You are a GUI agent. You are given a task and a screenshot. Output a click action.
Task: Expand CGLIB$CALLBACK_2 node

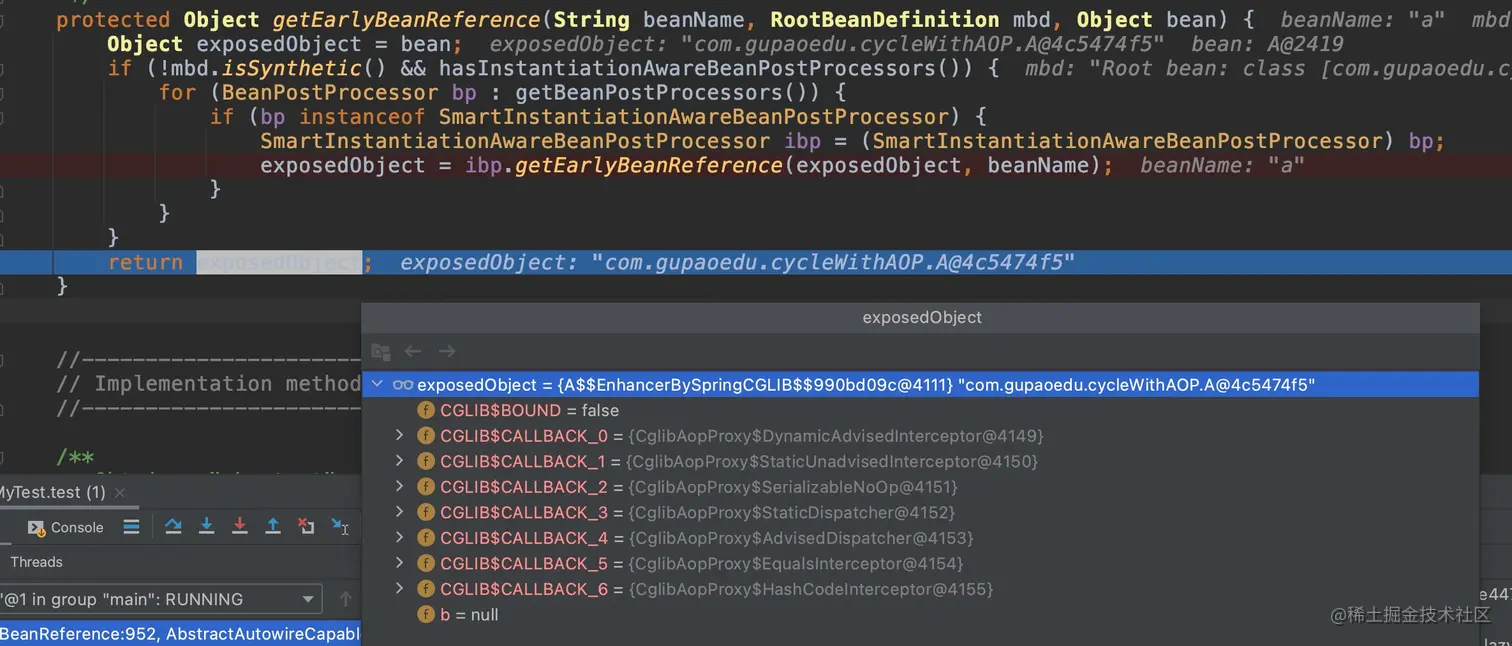pyautogui.click(x=399, y=487)
